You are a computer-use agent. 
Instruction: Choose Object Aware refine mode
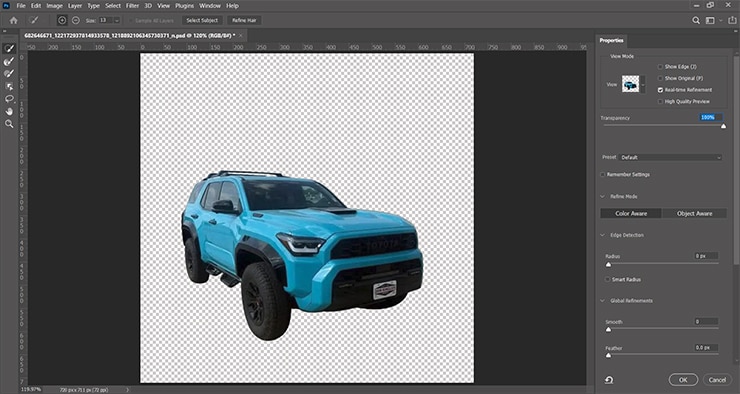point(694,213)
